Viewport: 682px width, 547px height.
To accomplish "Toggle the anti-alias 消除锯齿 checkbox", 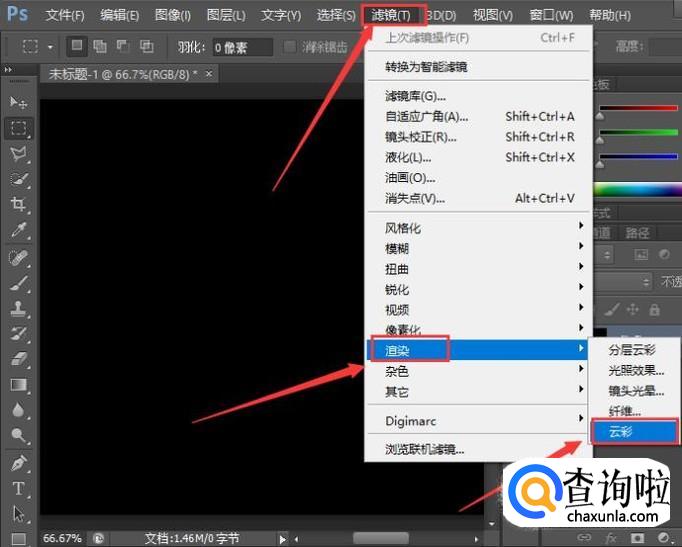I will 289,46.
